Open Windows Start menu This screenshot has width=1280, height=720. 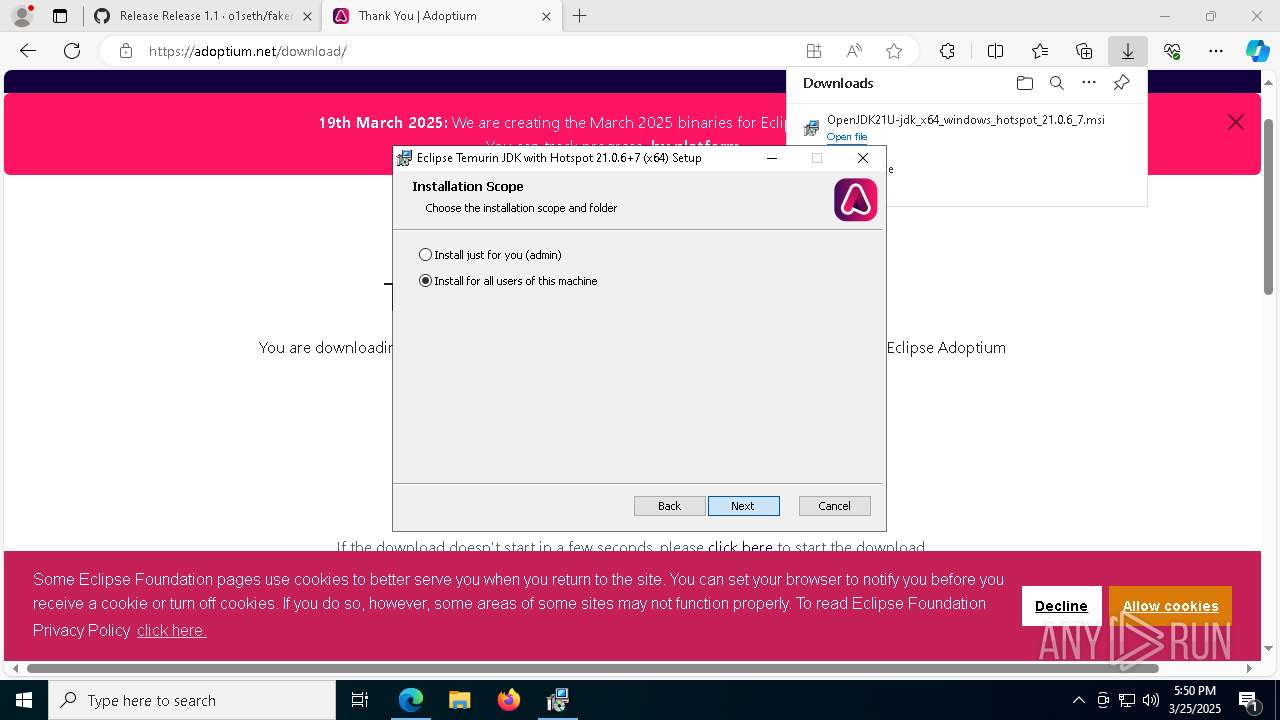point(24,700)
